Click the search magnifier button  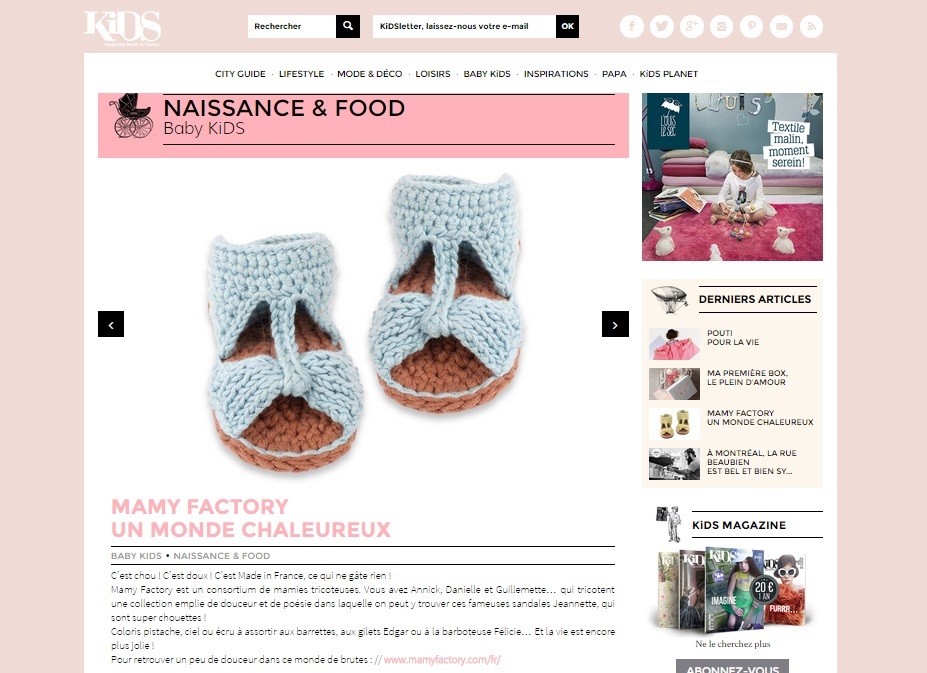[x=348, y=26]
